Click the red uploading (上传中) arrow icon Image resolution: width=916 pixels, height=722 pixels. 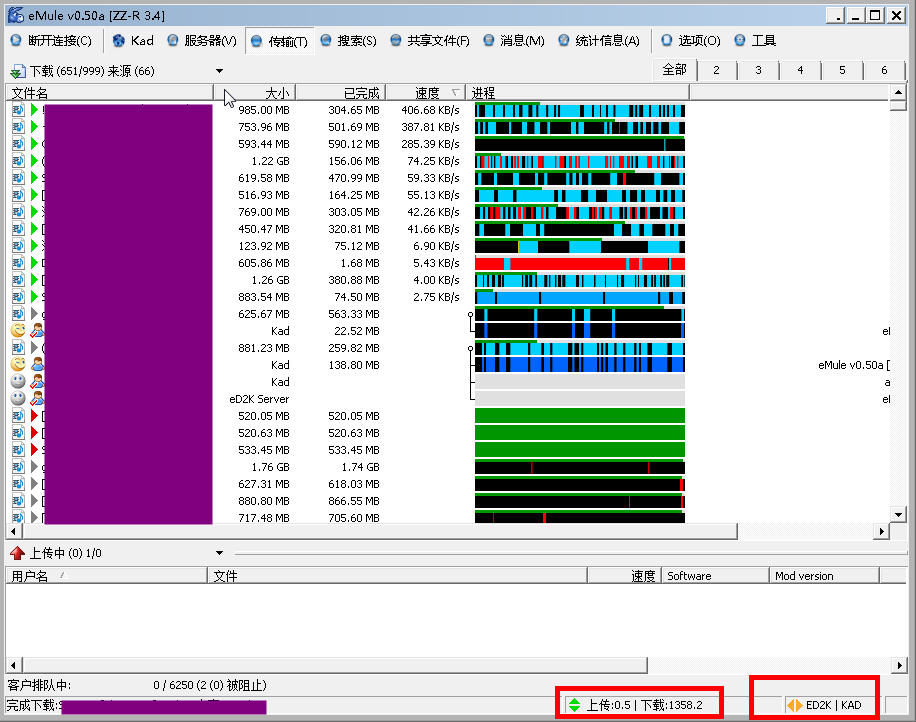click(18, 553)
